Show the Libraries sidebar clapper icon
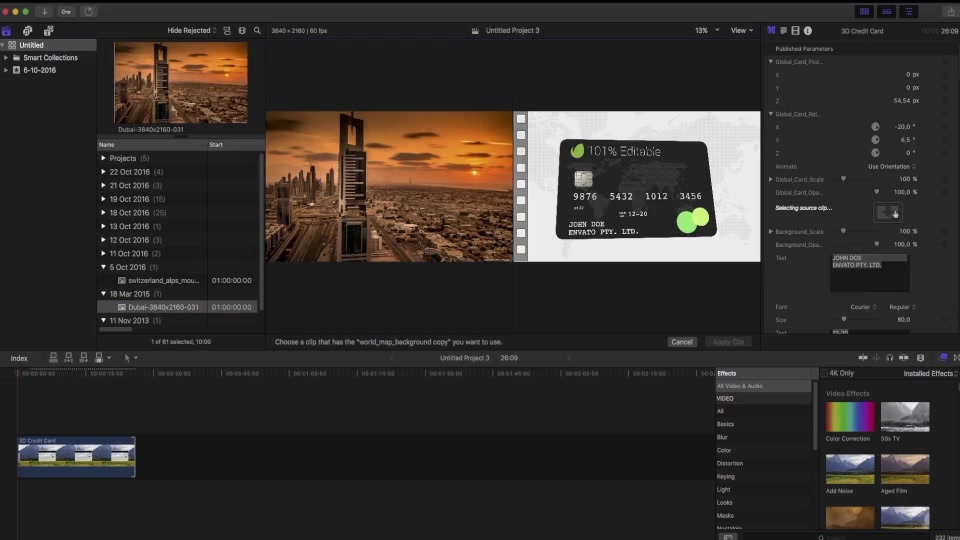960x540 pixels. pos(7,31)
